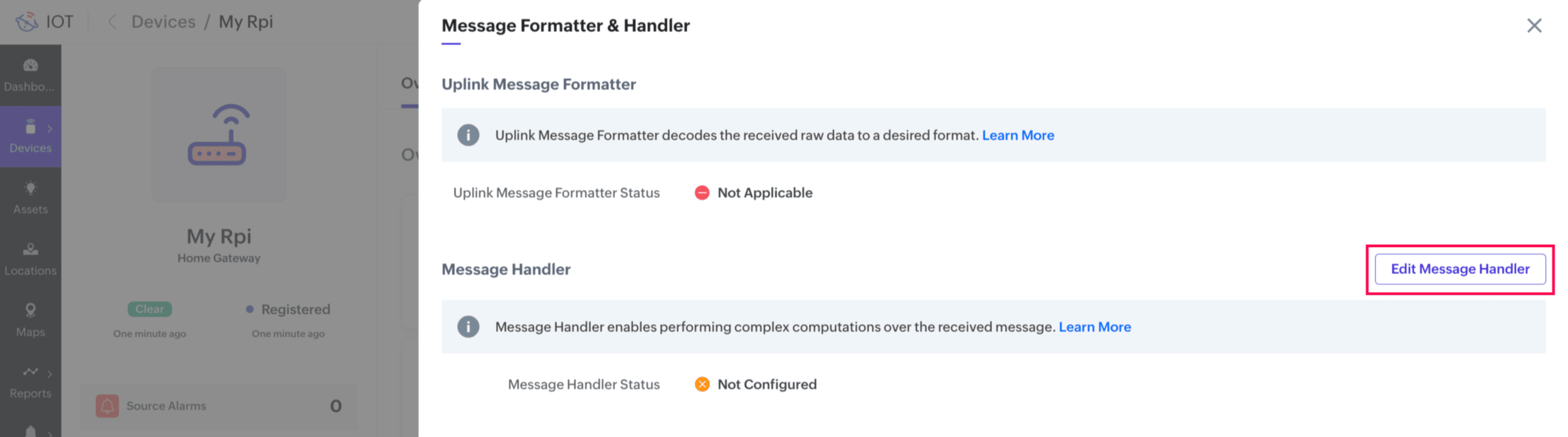This screenshot has height=437, width=1568.
Task: Click the Uplink Formatter info icon
Action: [468, 135]
